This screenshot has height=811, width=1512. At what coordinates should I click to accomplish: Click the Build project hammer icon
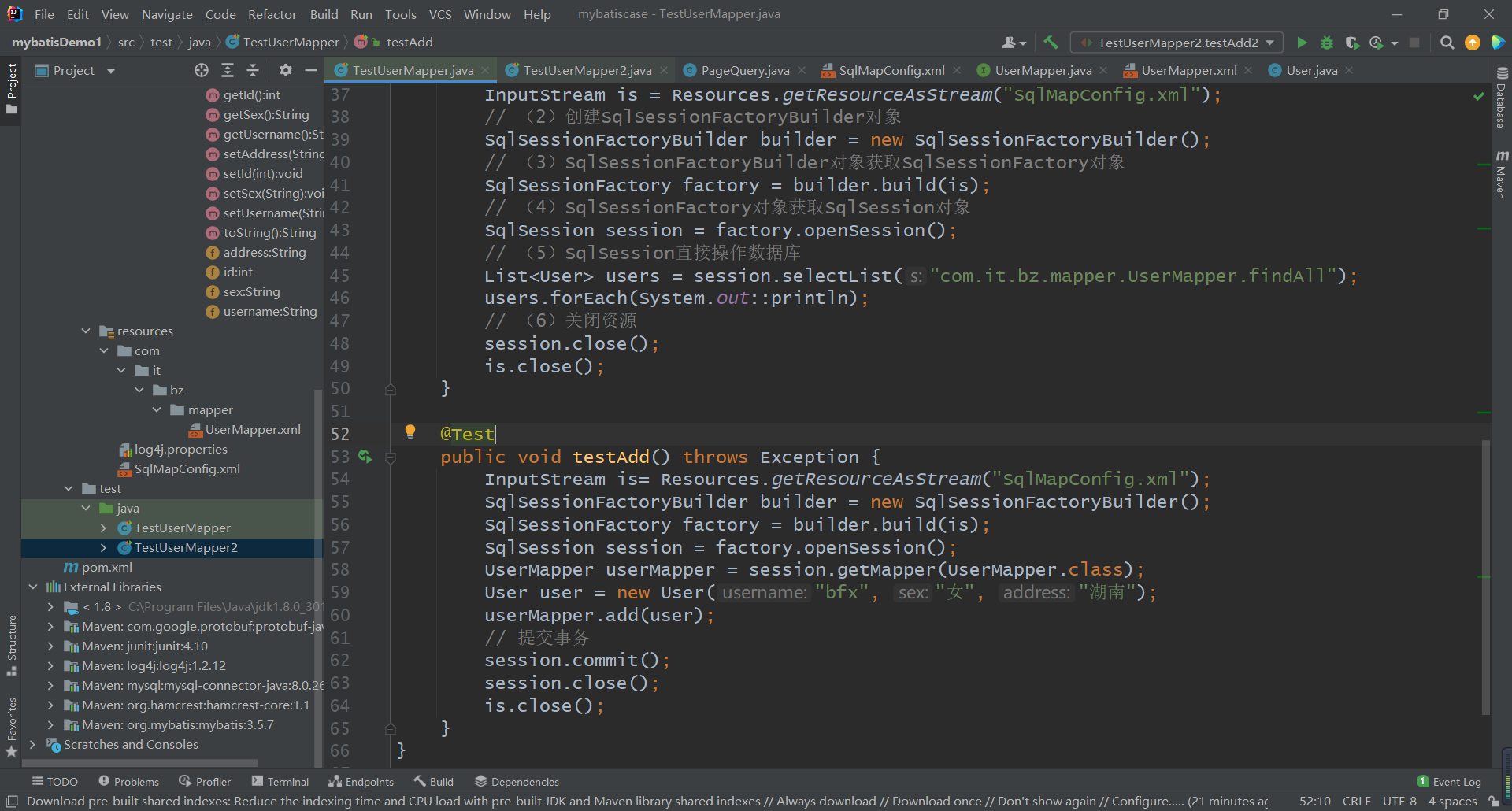1051,43
